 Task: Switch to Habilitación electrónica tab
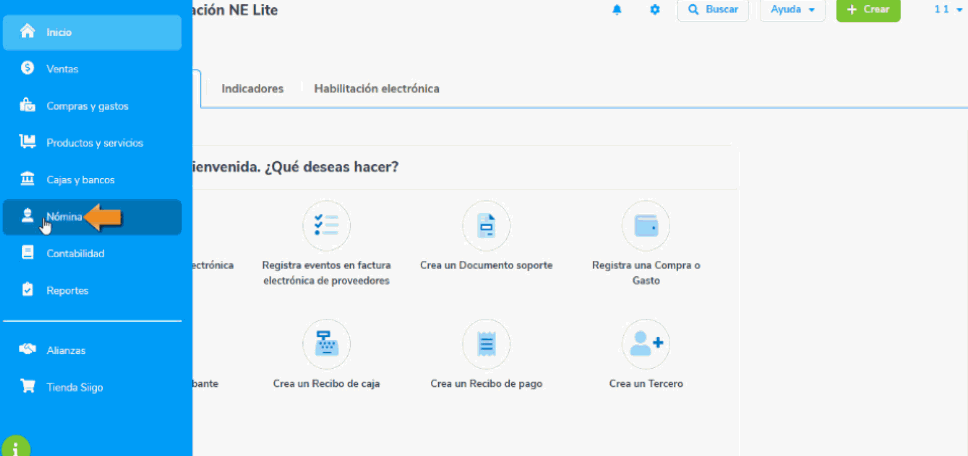point(376,88)
